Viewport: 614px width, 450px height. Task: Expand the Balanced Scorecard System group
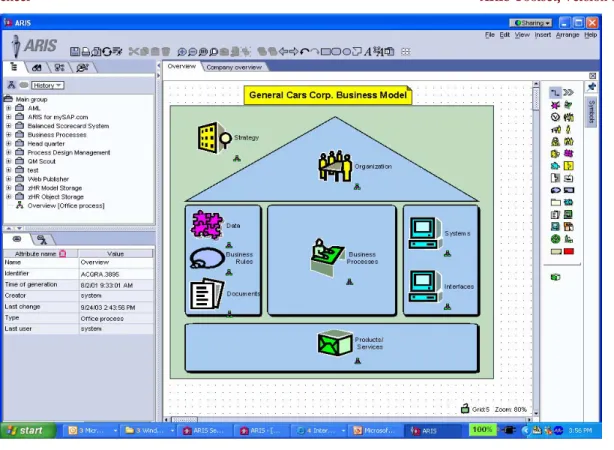point(9,126)
